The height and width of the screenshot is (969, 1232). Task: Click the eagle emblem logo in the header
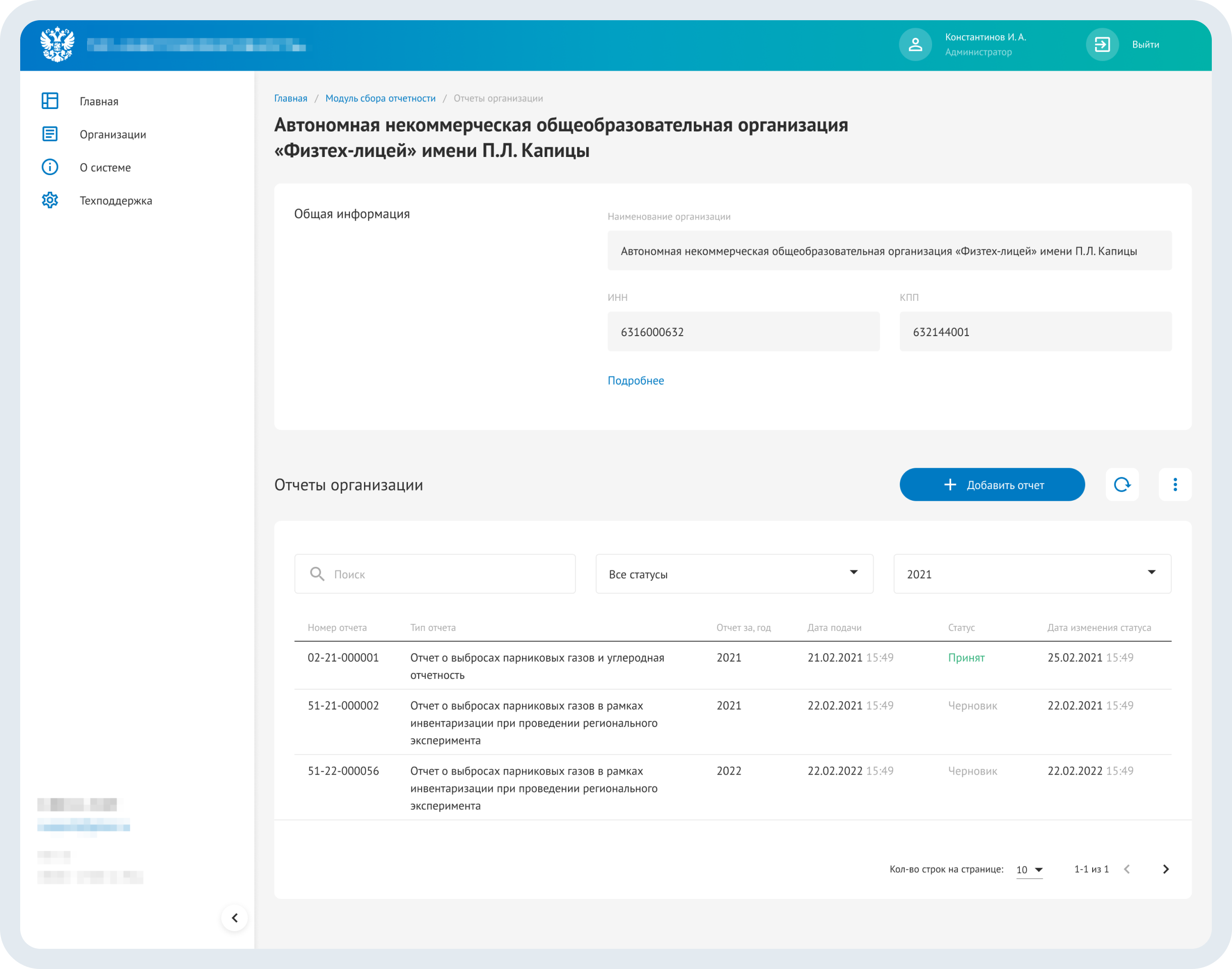coord(58,44)
